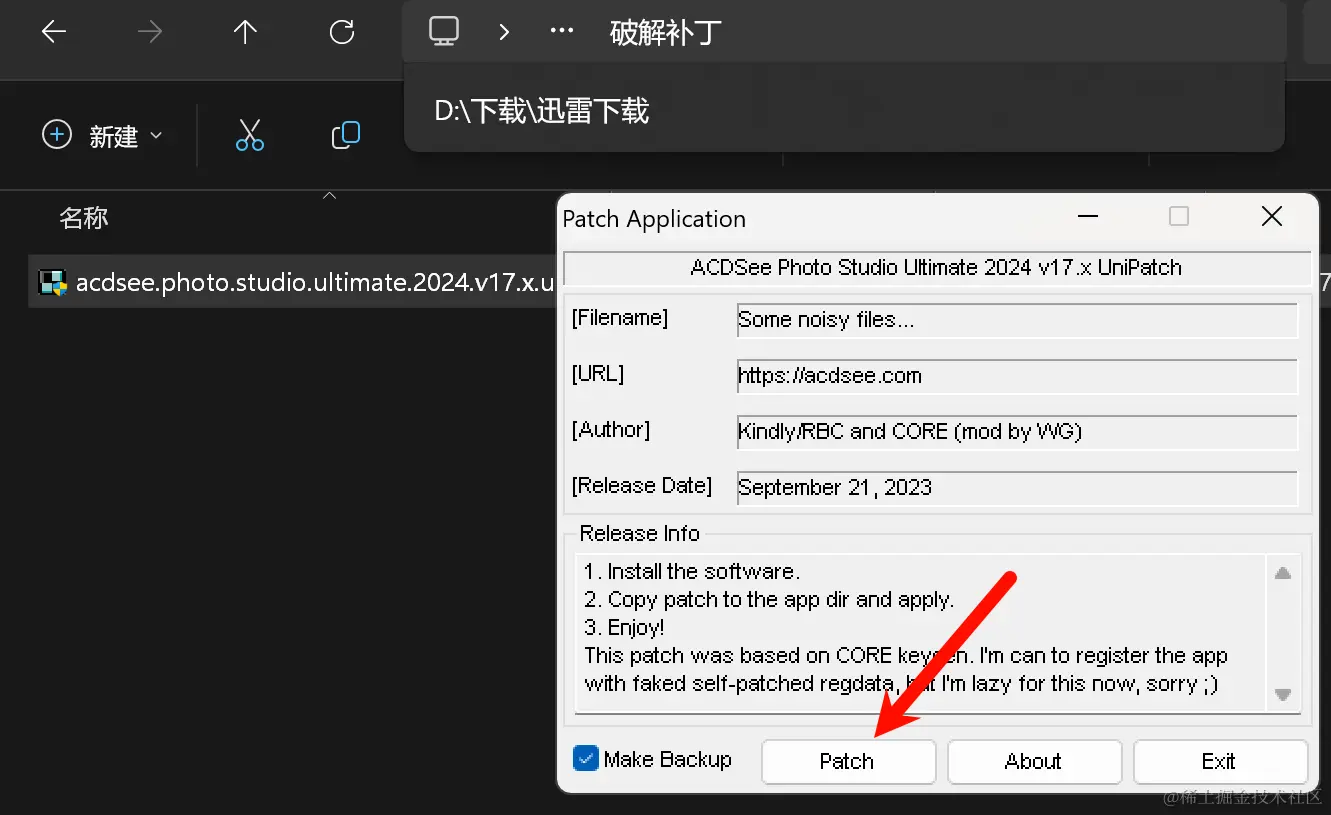1331x815 pixels.
Task: Click the Release Info scroll up arrow
Action: (x=1283, y=573)
